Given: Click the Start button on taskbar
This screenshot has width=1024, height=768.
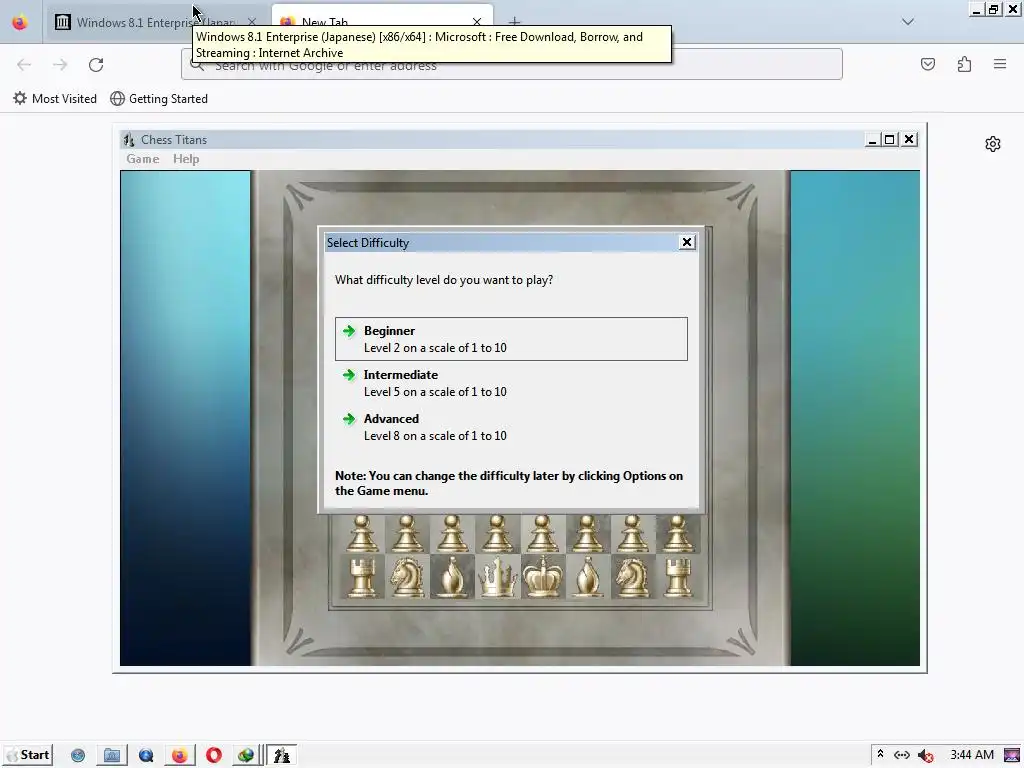Looking at the screenshot, I should (28, 755).
